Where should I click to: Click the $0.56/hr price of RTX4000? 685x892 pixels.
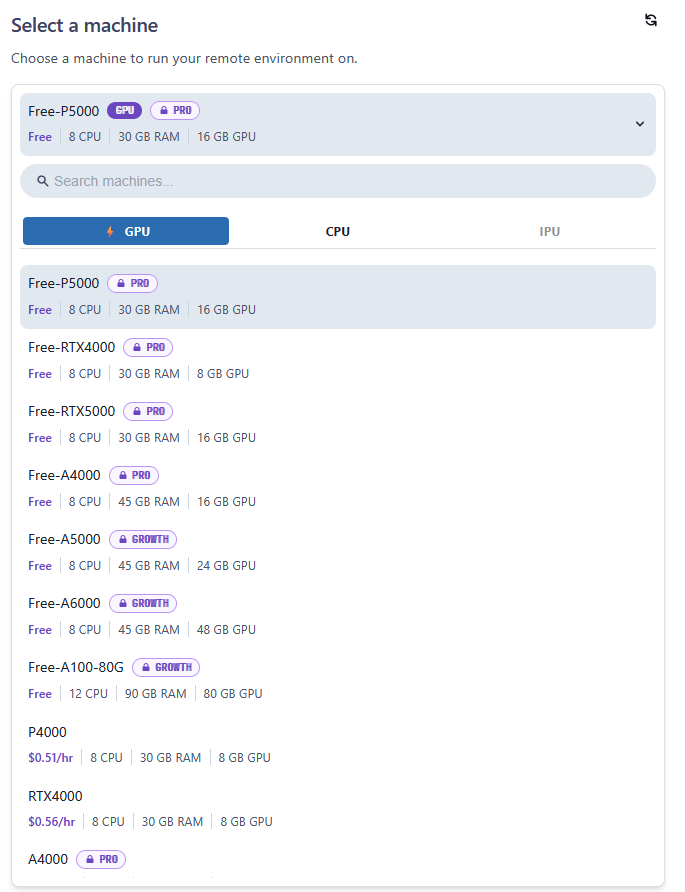(x=52, y=822)
